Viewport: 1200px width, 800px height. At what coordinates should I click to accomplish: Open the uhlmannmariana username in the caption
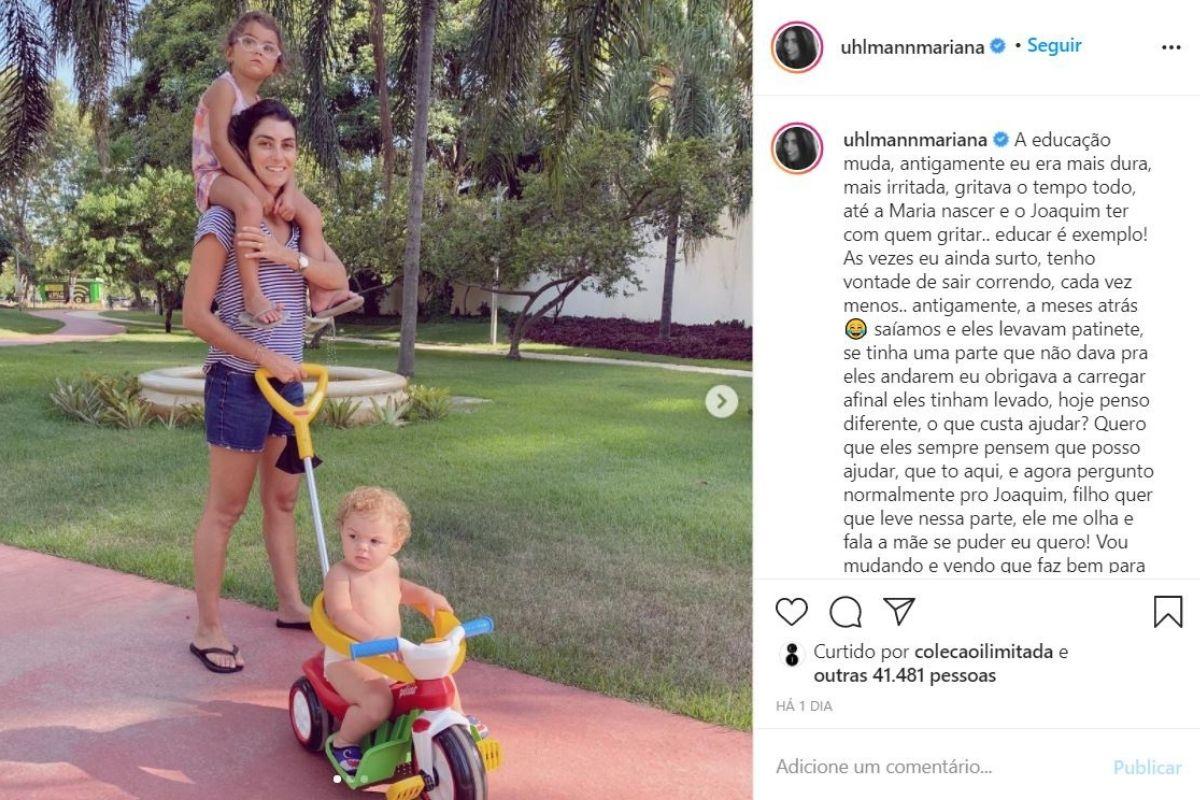pos(914,140)
